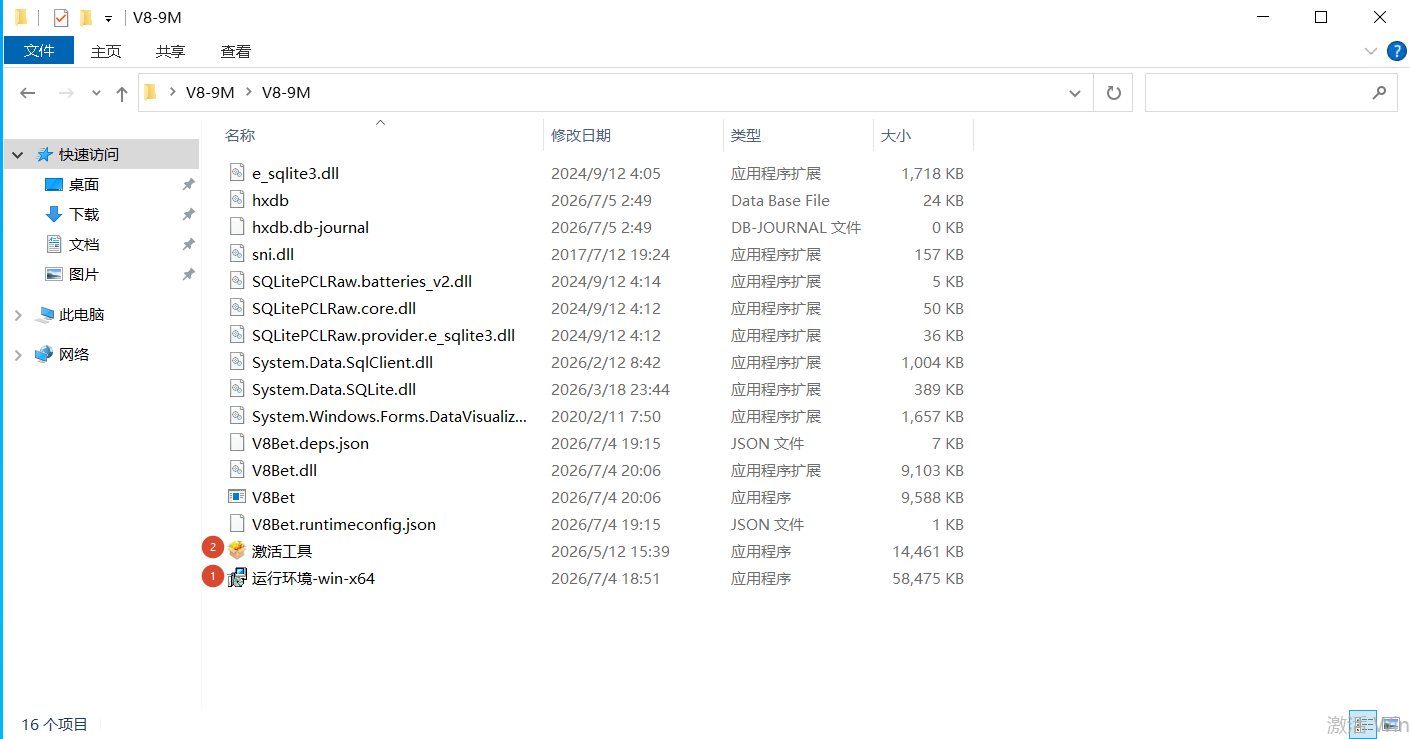Refresh the current folder view
Viewport: 1410px width, 739px height.
[x=1113, y=93]
